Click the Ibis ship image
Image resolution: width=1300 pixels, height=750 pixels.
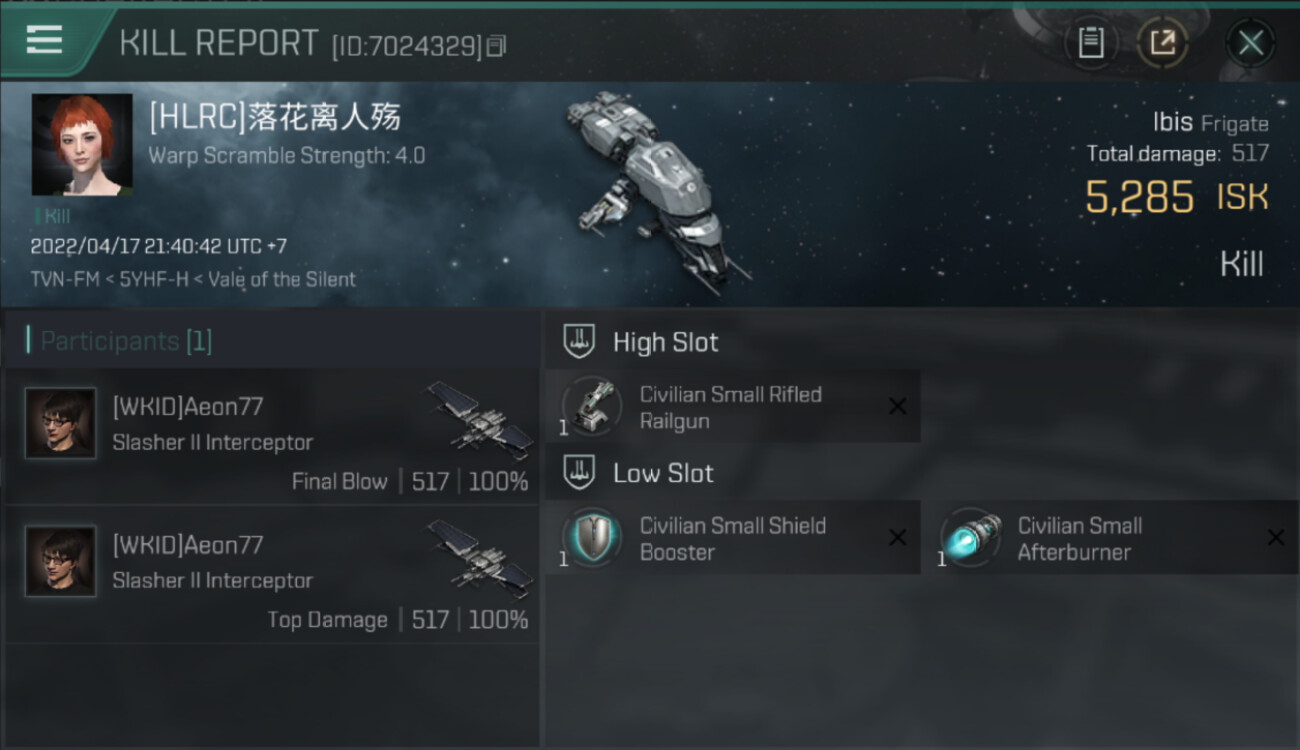pos(655,190)
